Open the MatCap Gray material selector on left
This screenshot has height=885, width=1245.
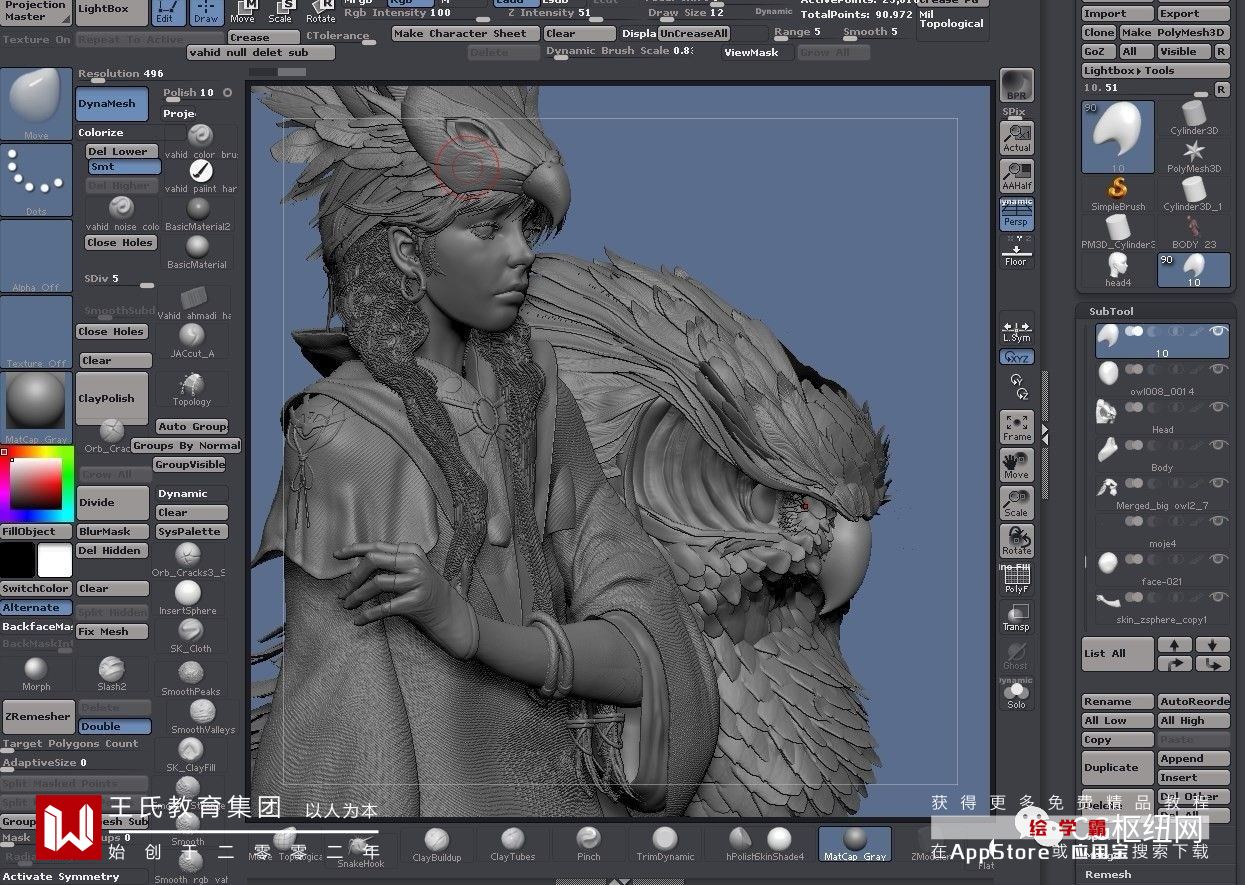click(x=37, y=408)
